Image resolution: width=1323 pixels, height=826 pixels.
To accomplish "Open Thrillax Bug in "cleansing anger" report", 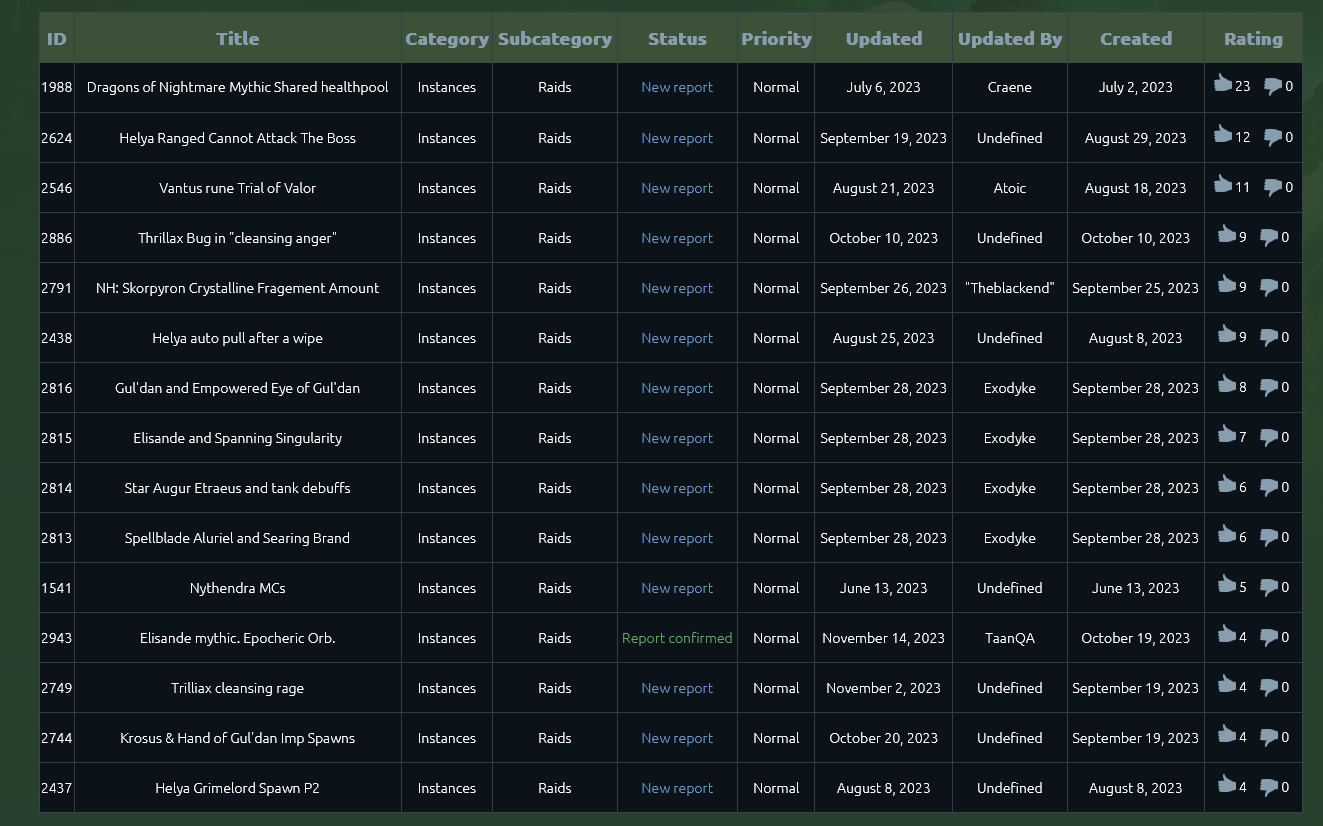I will coord(238,238).
